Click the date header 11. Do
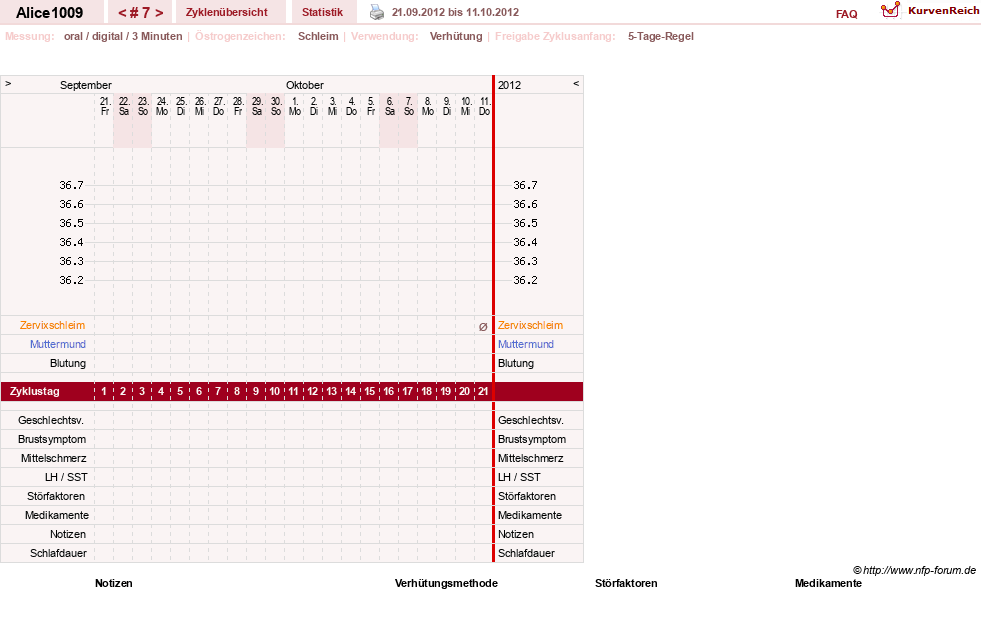Image resolution: width=981 pixels, height=622 pixels. 484,106
